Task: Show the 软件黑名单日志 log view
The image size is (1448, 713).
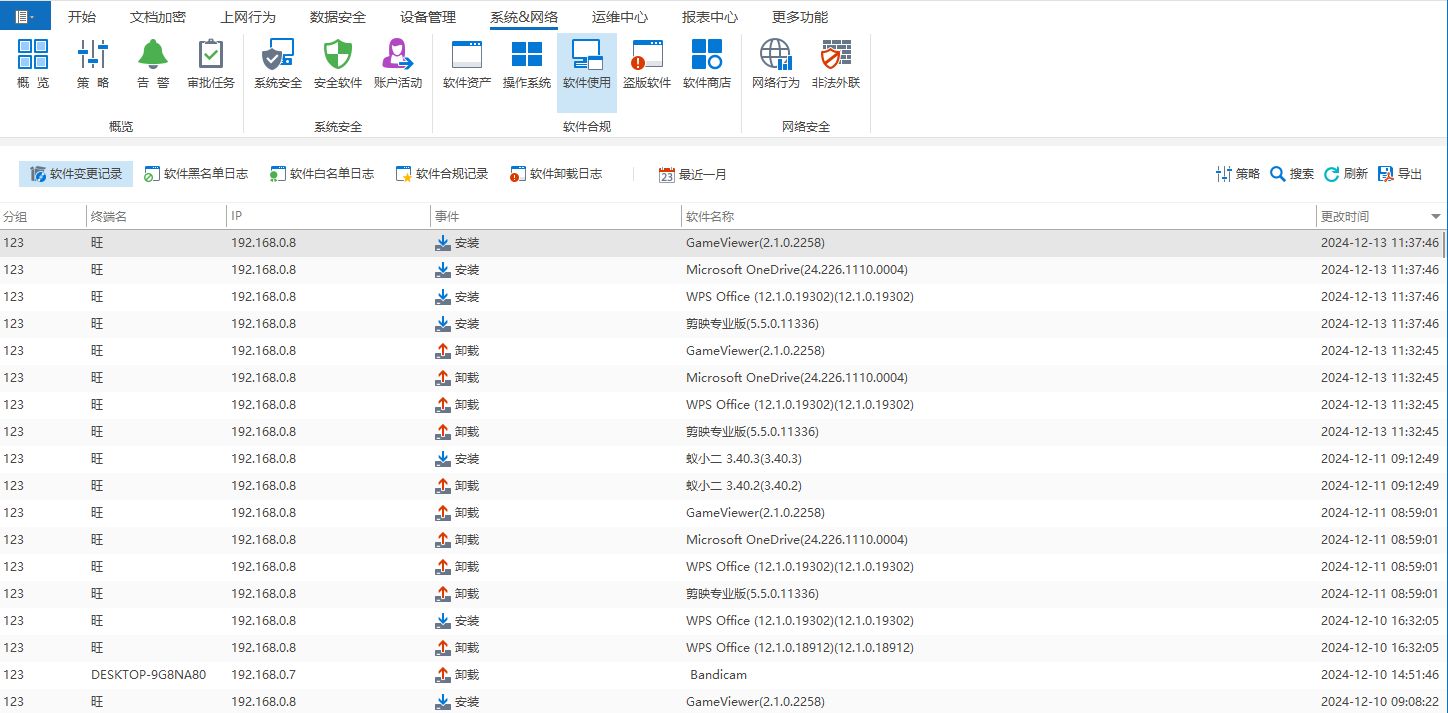Action: (x=196, y=174)
